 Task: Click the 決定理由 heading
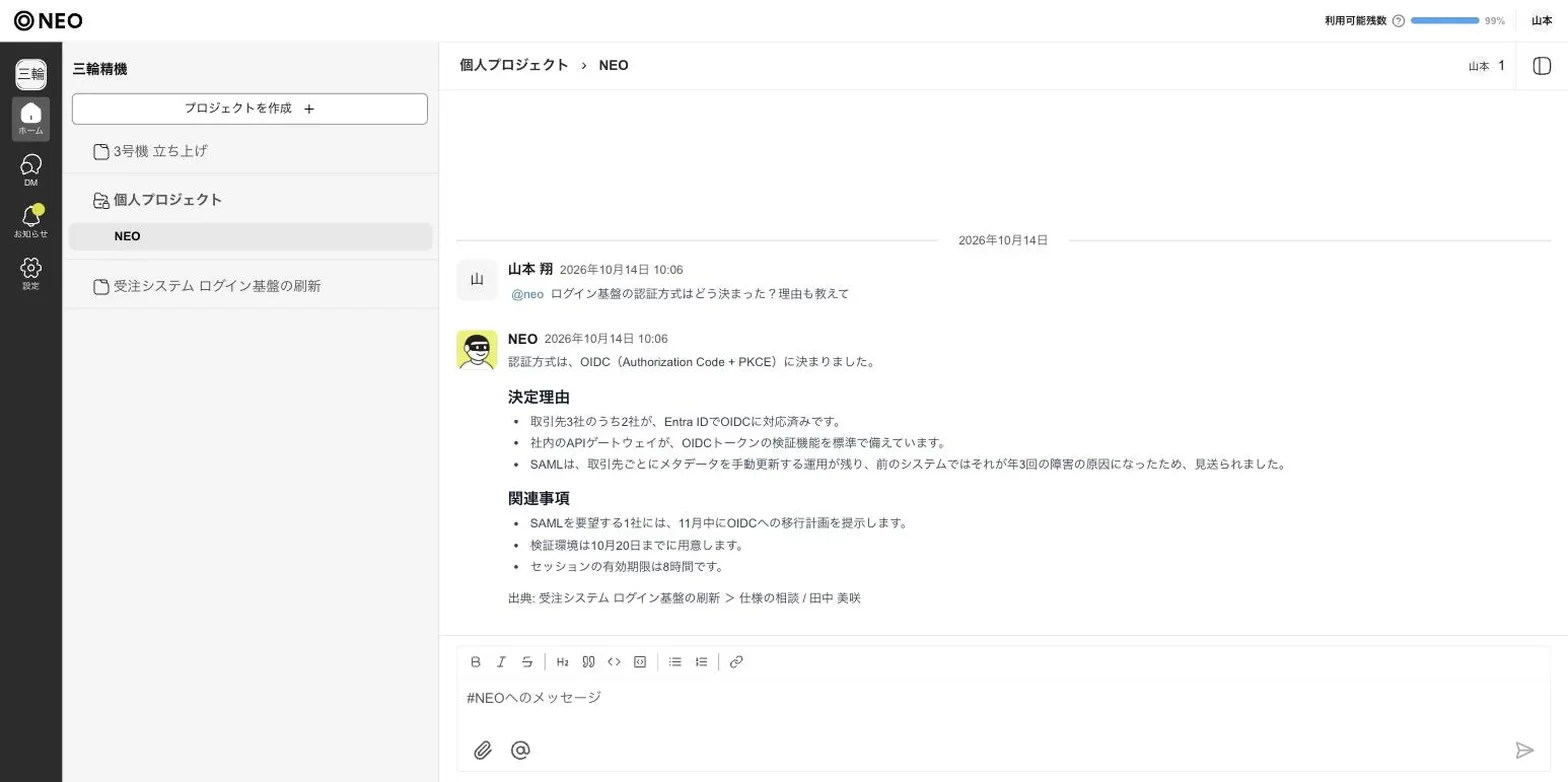click(x=539, y=397)
